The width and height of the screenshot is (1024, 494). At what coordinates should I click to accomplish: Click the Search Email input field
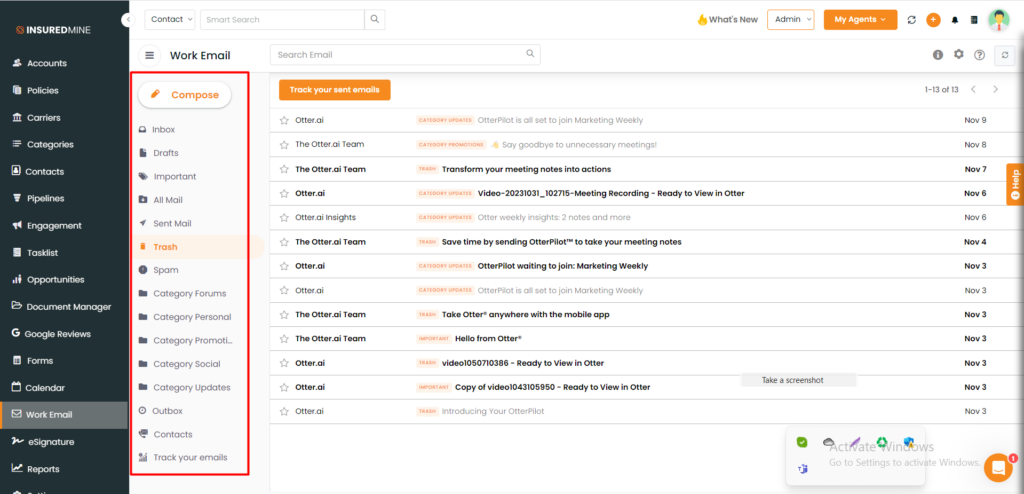pos(405,55)
